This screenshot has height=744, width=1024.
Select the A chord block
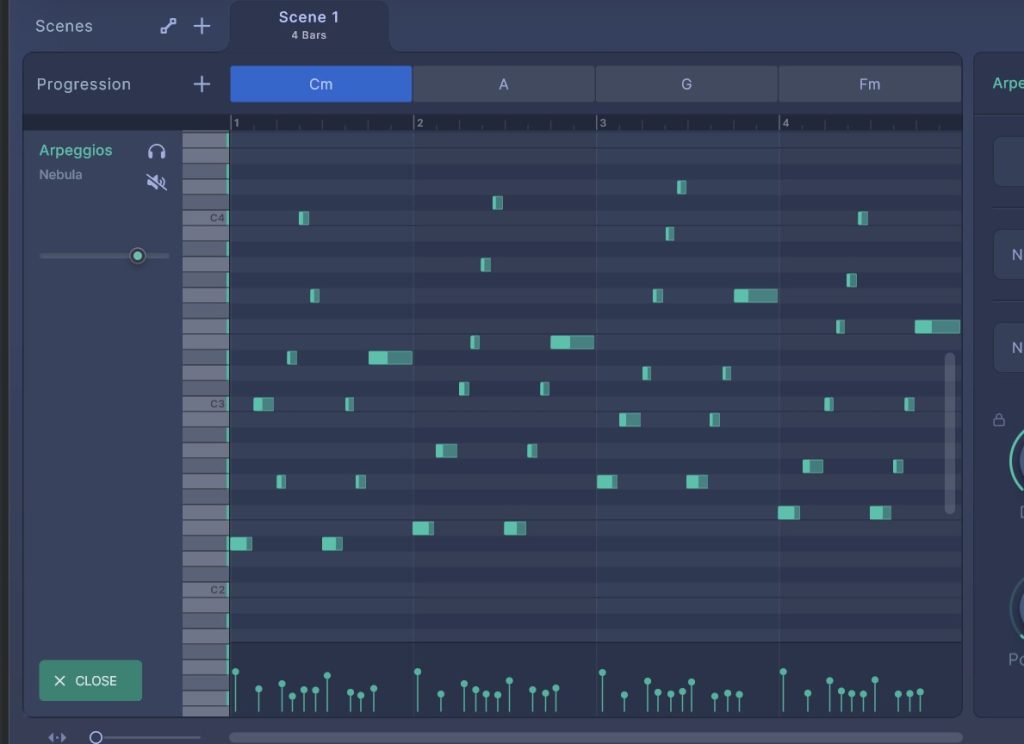pyautogui.click(x=504, y=84)
